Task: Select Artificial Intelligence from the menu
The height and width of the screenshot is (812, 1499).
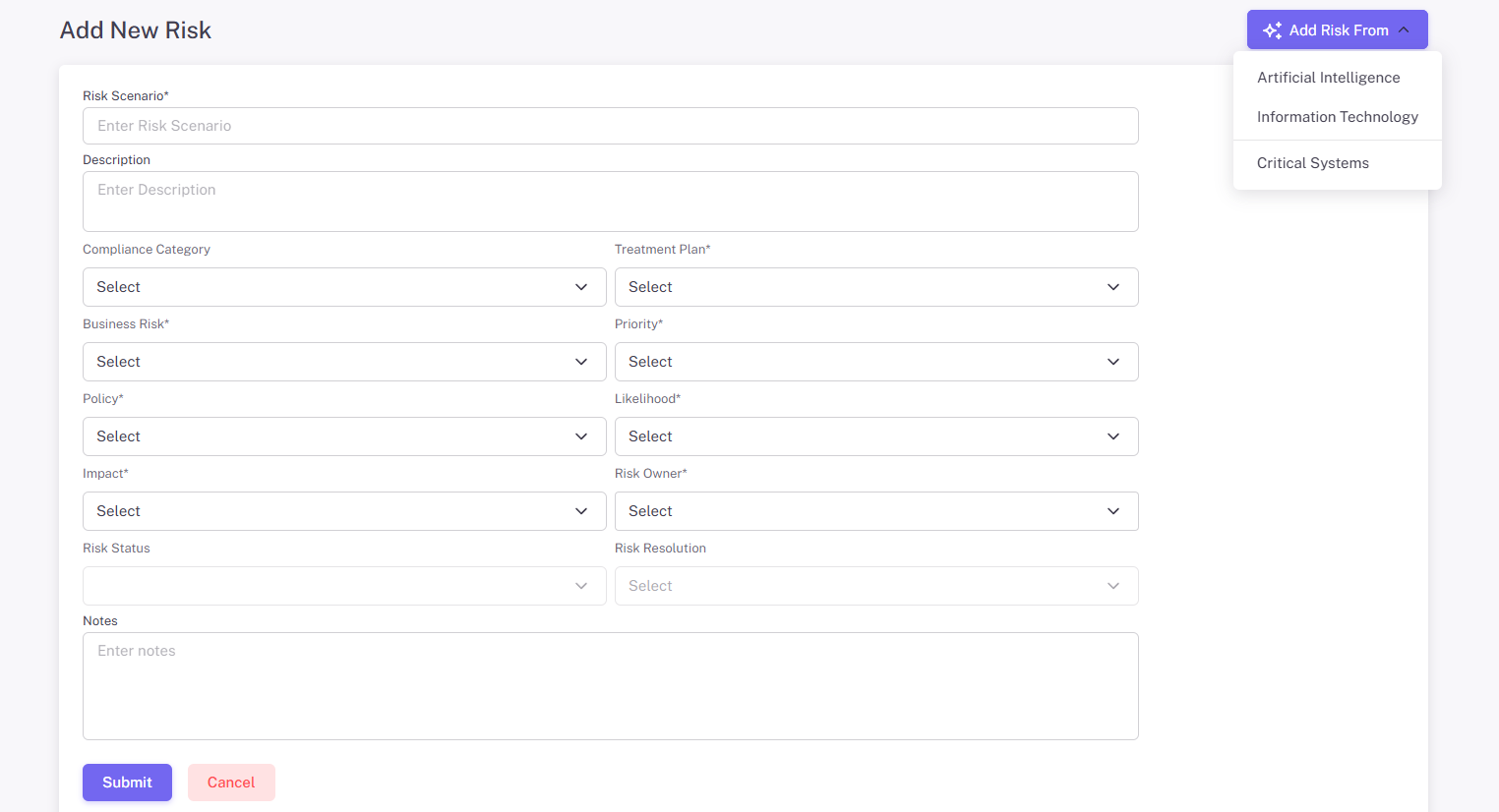Action: [x=1328, y=78]
